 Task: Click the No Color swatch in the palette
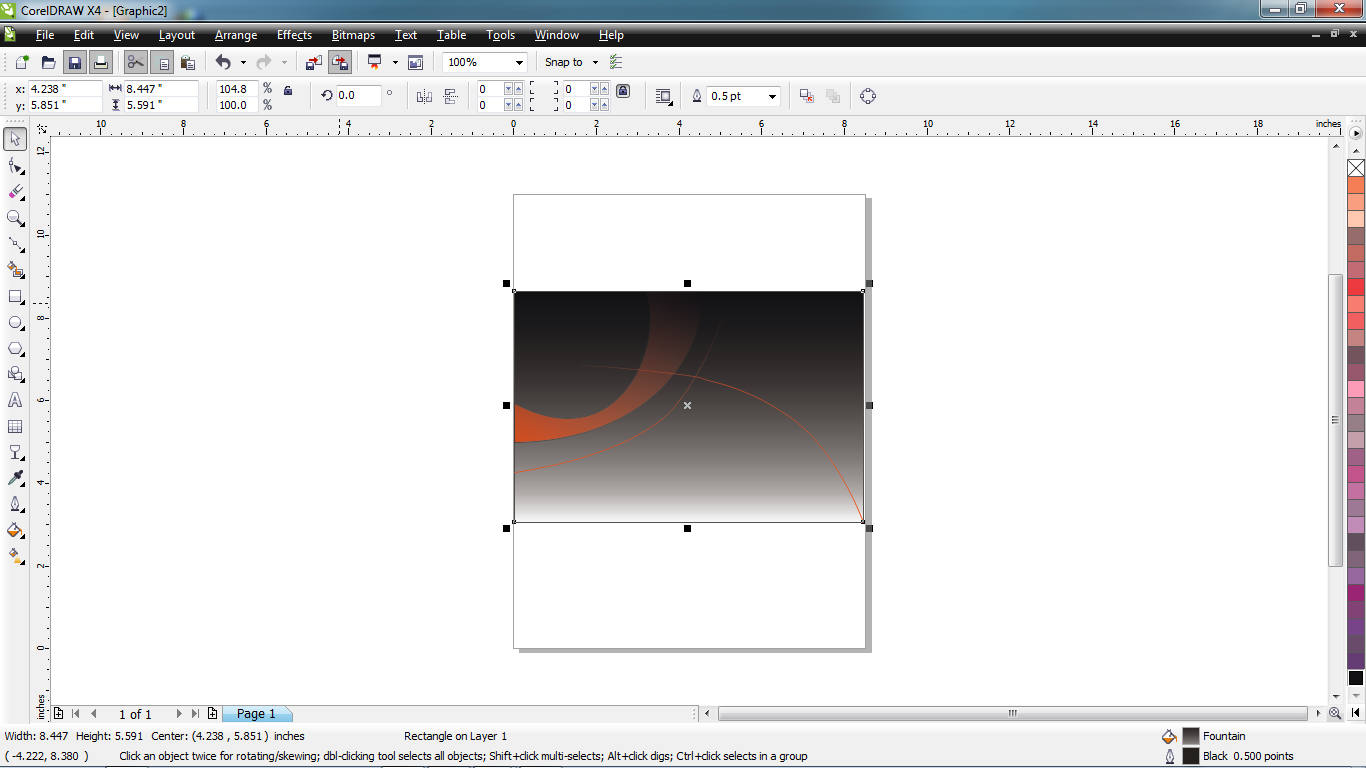point(1356,168)
